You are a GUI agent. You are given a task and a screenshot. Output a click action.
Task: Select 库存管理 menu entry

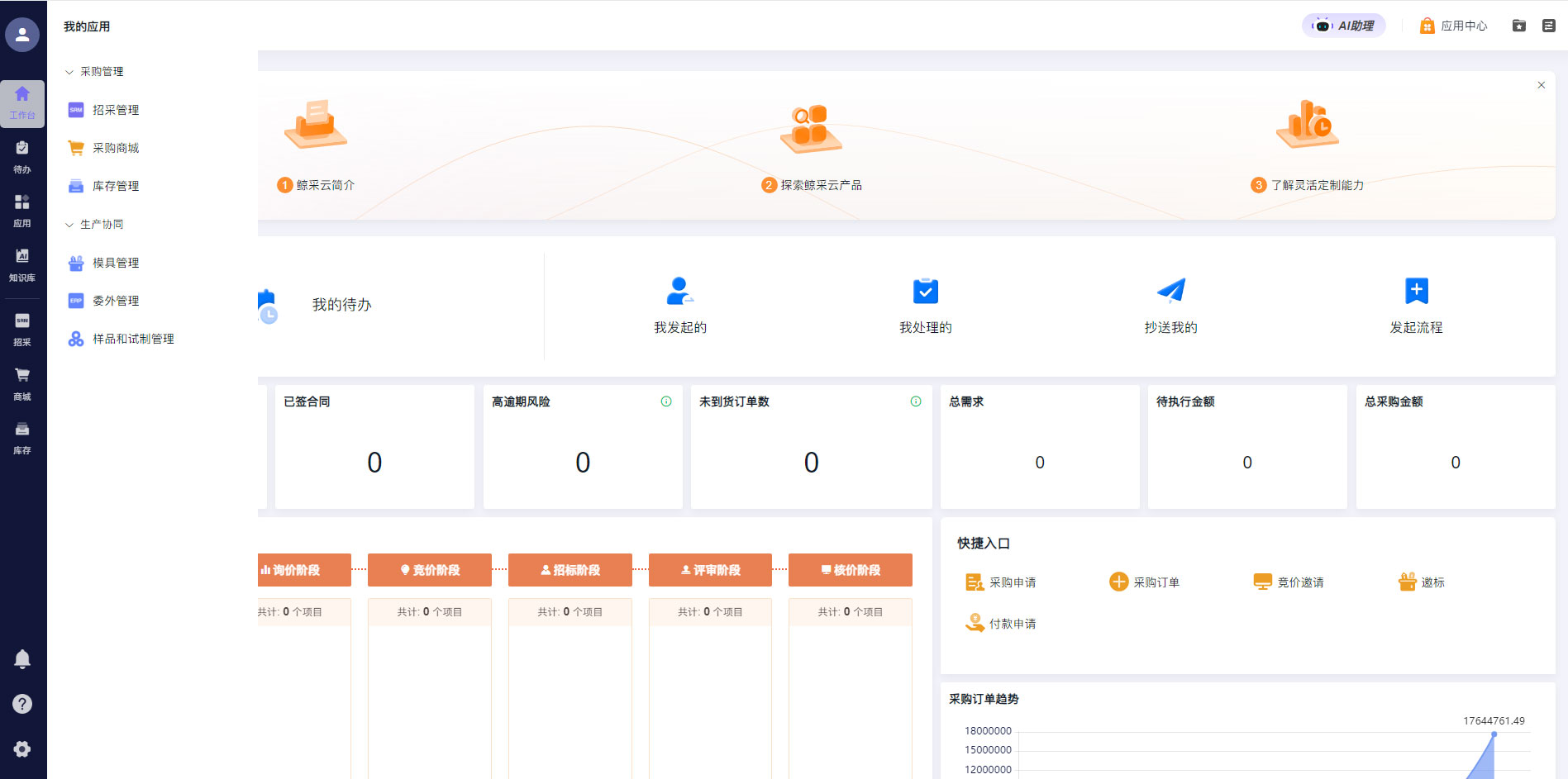click(x=115, y=187)
